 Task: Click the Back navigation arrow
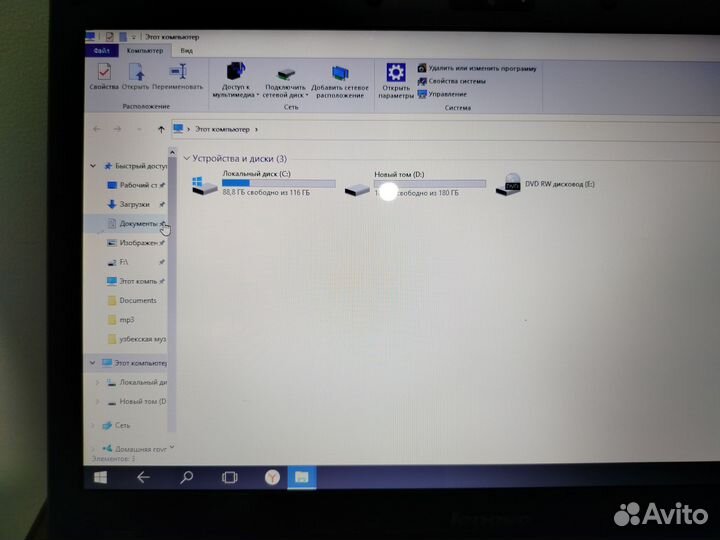click(96, 129)
